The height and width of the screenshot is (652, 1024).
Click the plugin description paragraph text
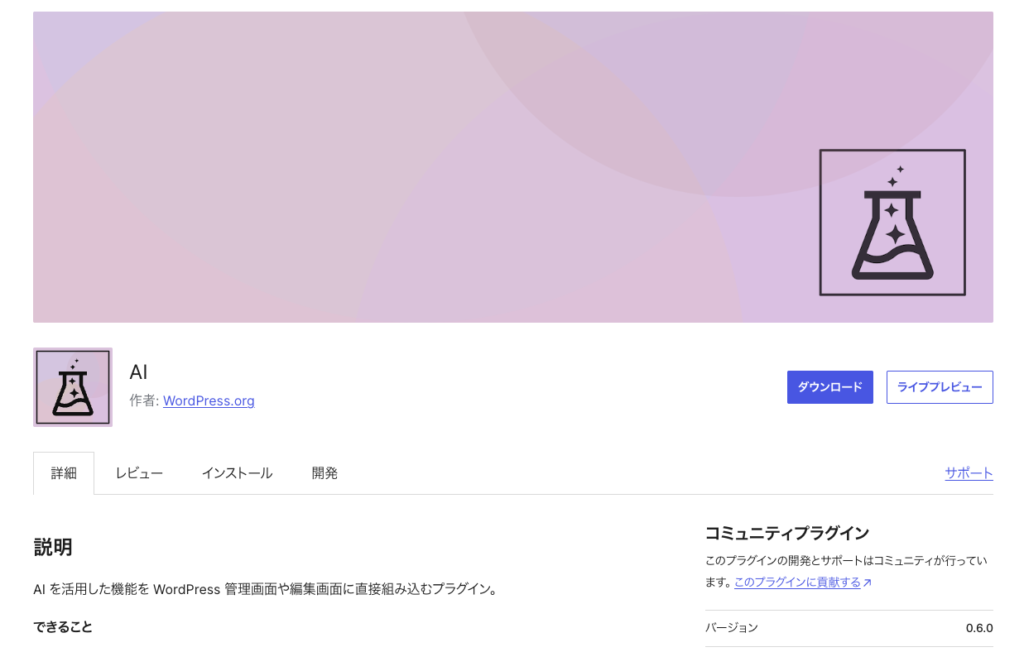pos(271,589)
